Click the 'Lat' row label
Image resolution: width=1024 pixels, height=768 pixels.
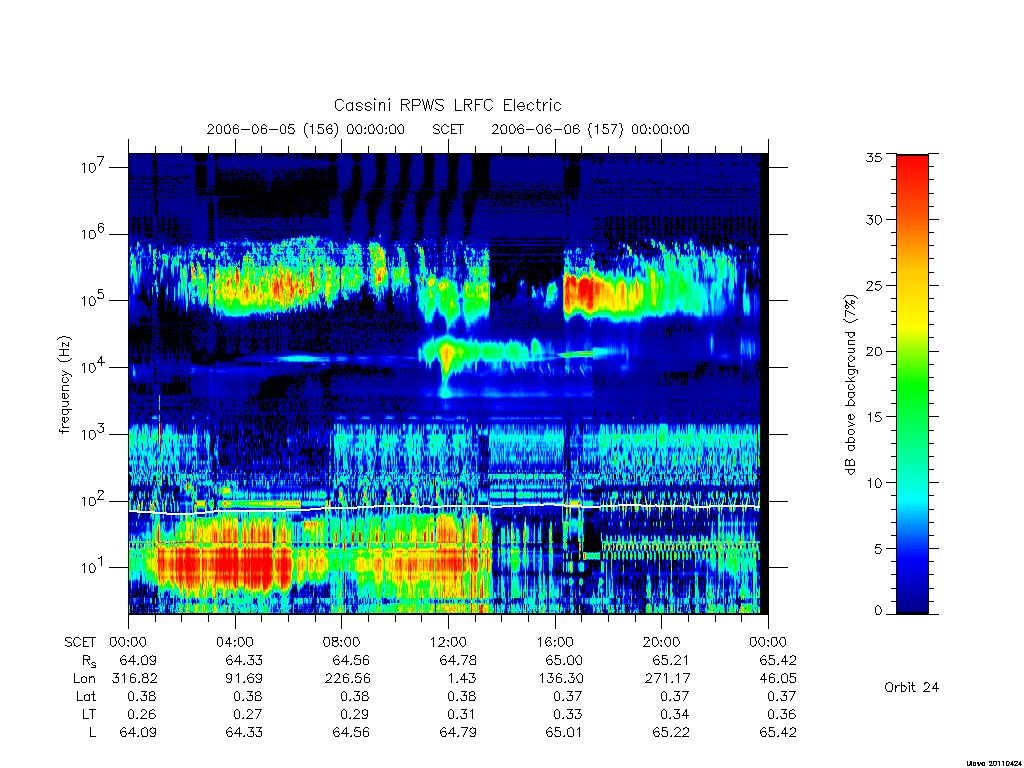(x=86, y=696)
